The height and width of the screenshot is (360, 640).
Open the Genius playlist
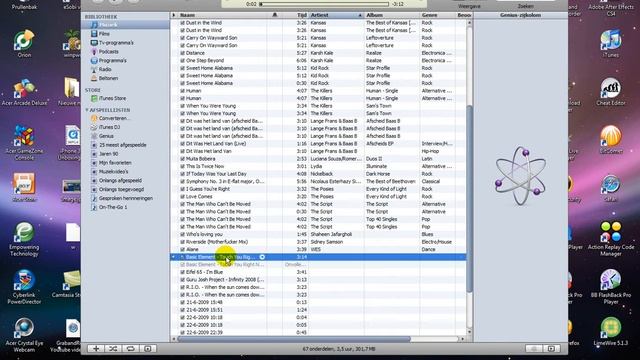[x=106, y=136]
